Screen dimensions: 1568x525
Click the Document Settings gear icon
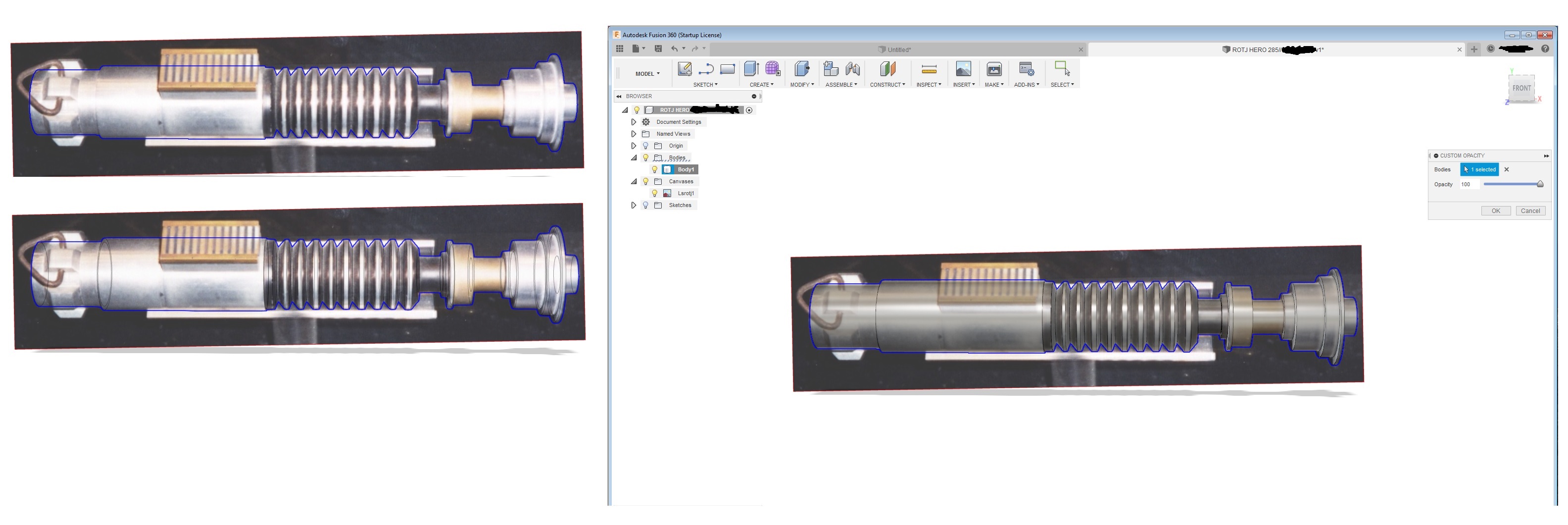click(x=646, y=122)
